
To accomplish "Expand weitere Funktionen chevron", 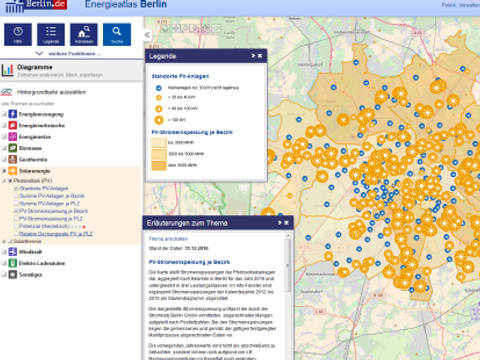I will coord(39,53).
